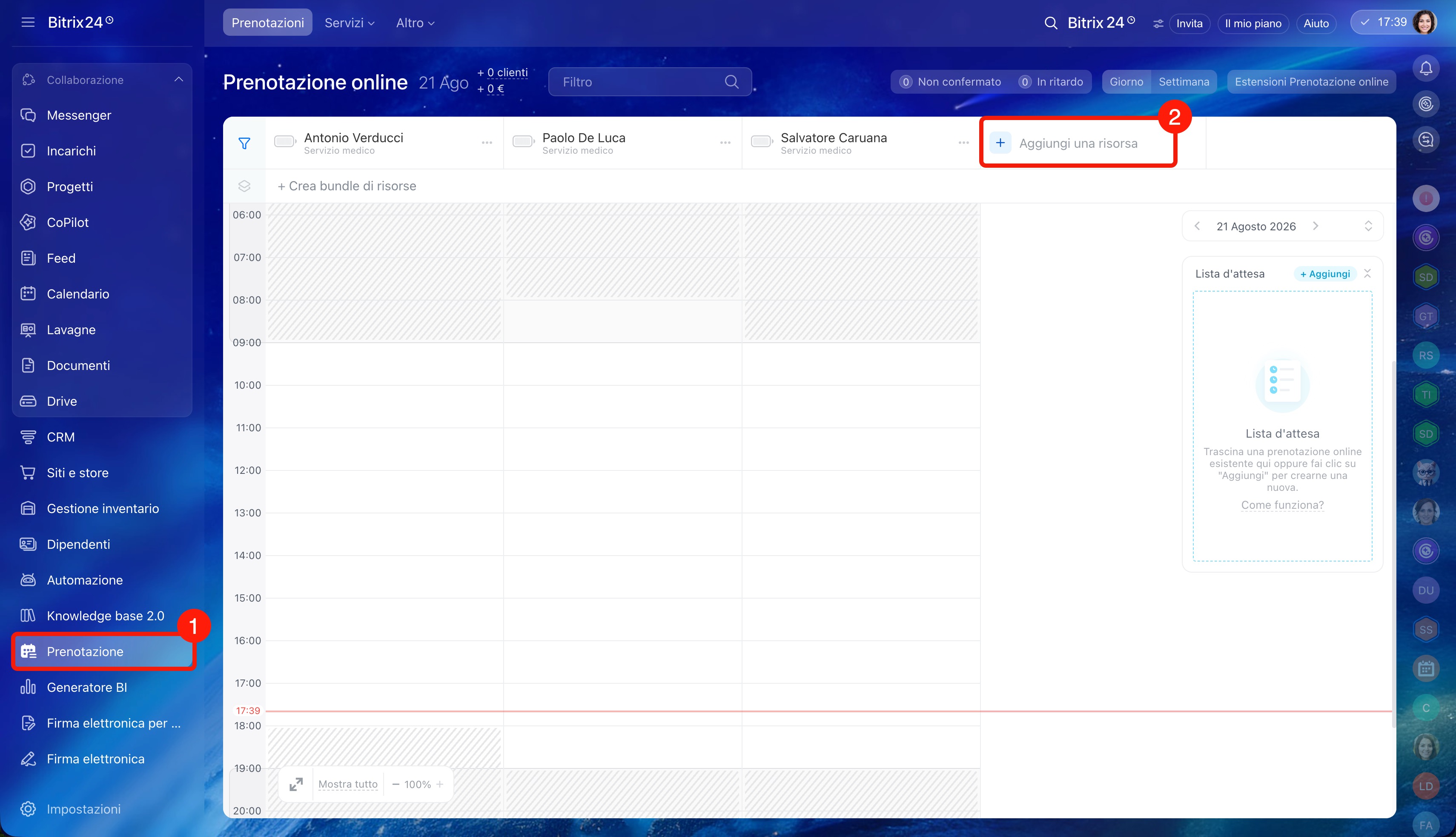Open the Come funziona? link
This screenshot has height=837, width=1456.
[x=1282, y=505]
